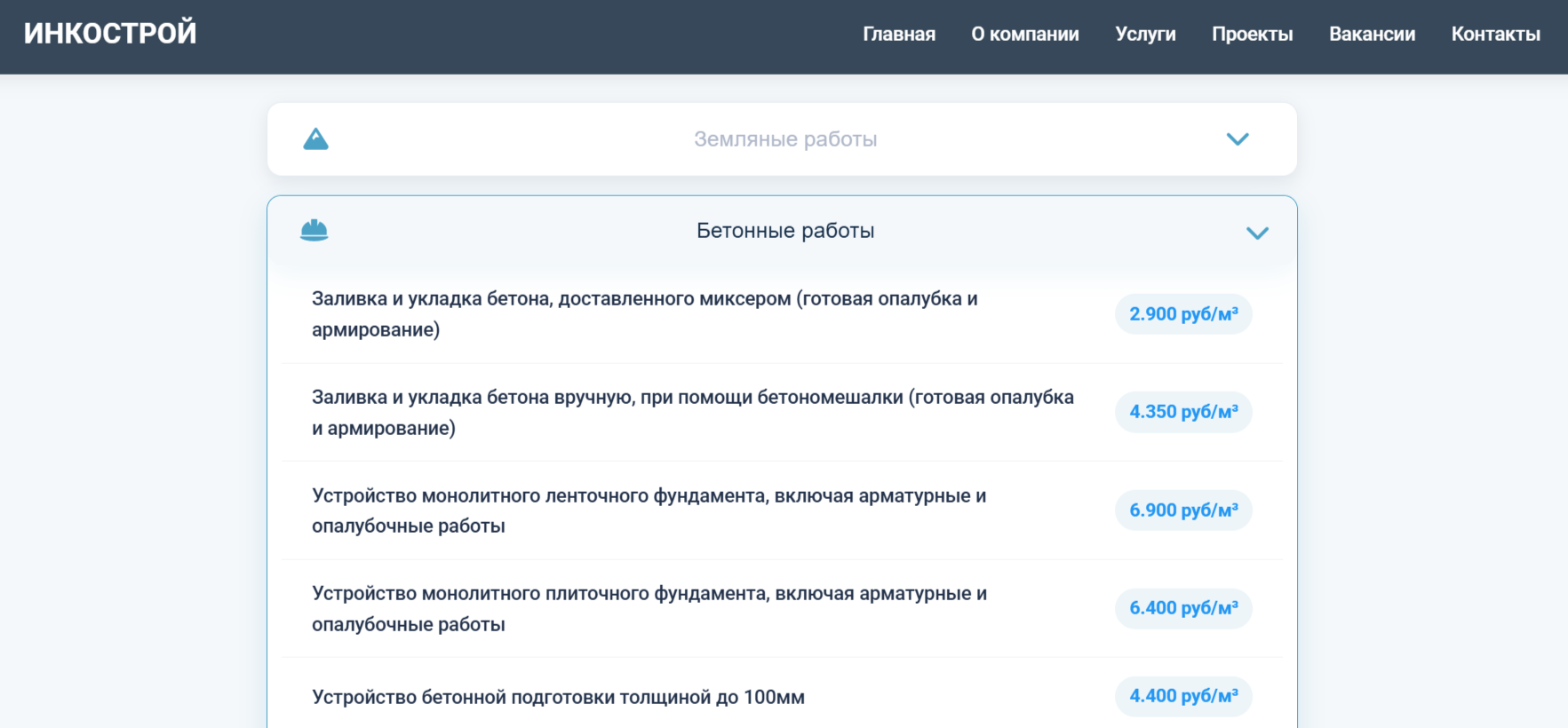
Task: Open the Главная menu item
Action: [899, 35]
